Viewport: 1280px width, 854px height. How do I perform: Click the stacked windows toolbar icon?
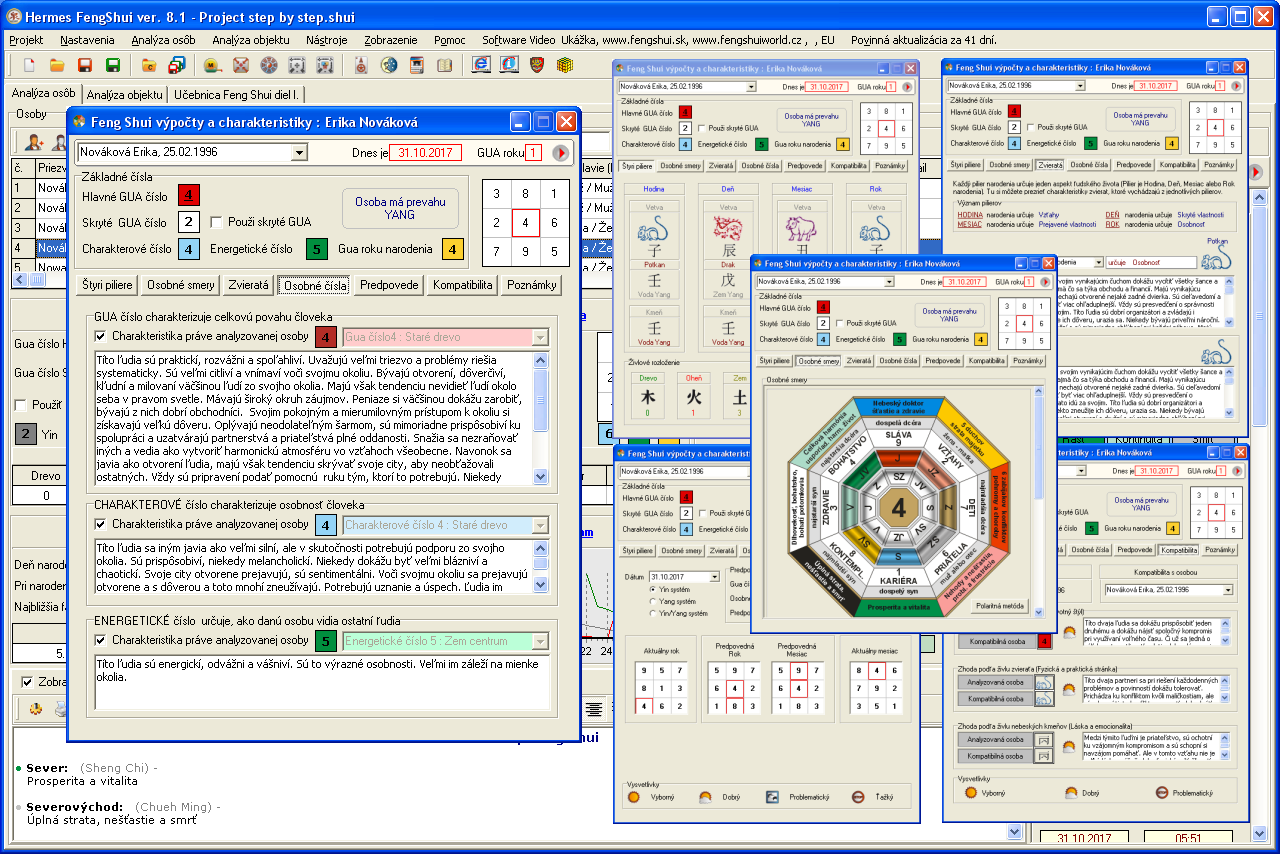coord(177,65)
